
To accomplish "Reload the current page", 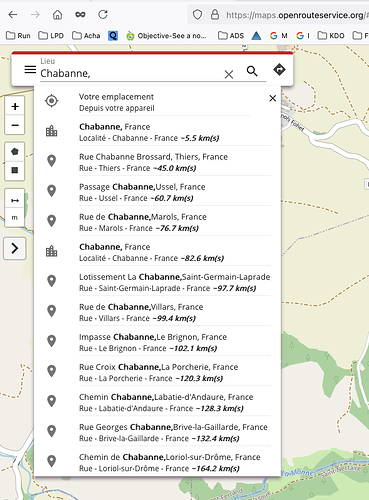I will point(103,14).
